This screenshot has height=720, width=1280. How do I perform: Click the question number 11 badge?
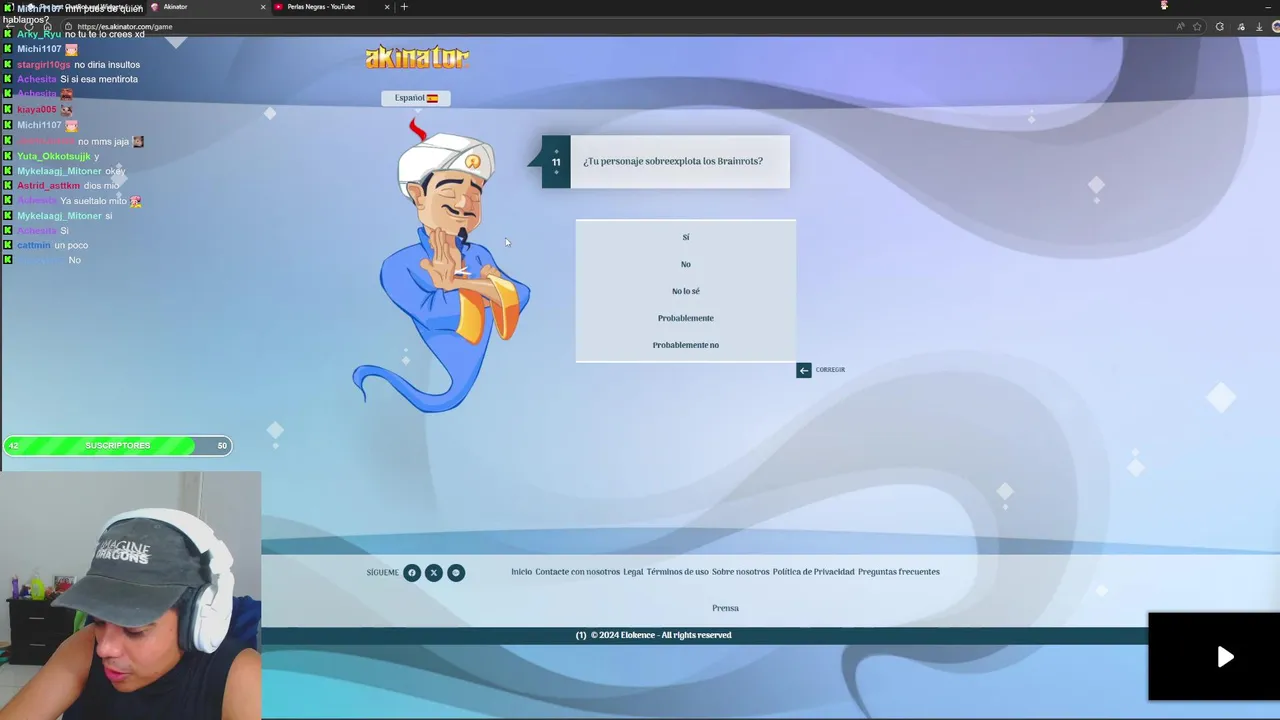pyautogui.click(x=556, y=162)
